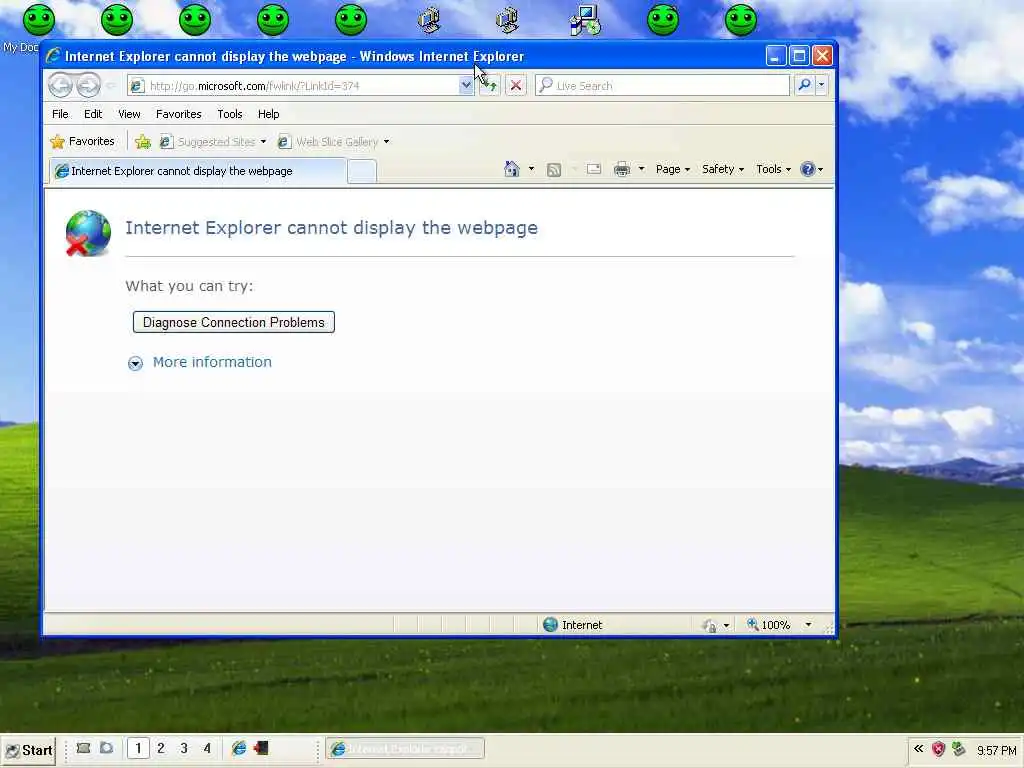Click the Read Mail envelope icon

tap(594, 169)
